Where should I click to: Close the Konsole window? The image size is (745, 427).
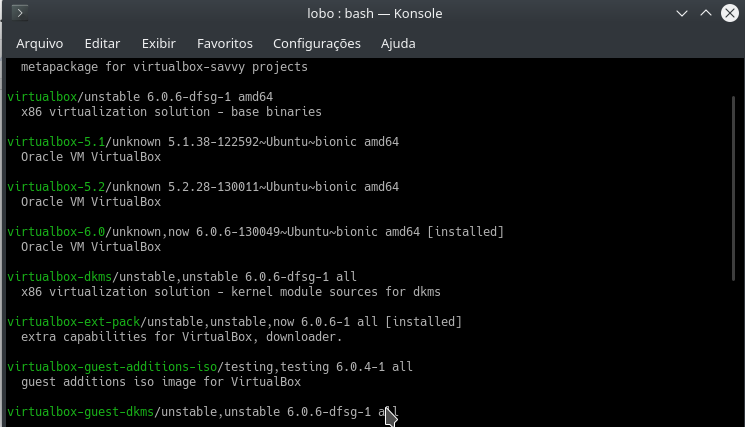730,13
